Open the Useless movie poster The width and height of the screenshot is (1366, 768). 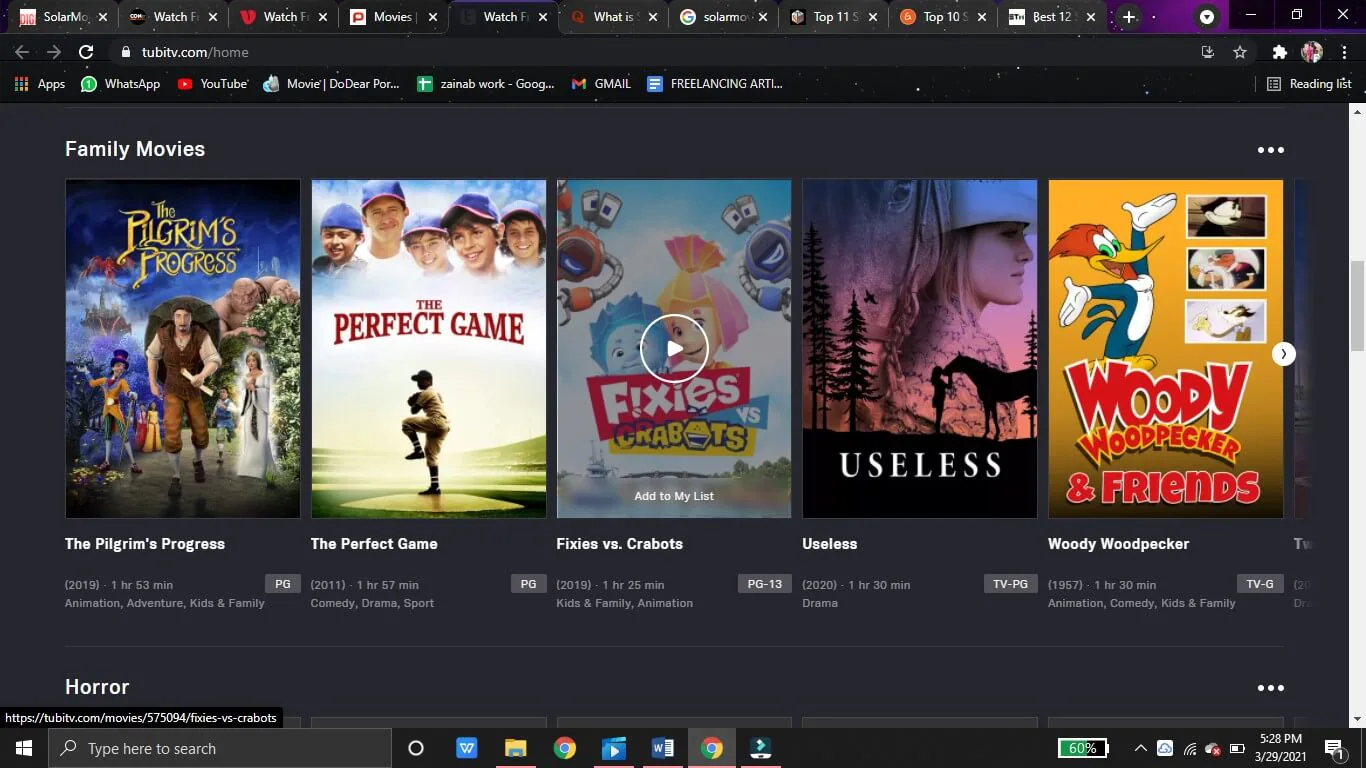coord(920,348)
